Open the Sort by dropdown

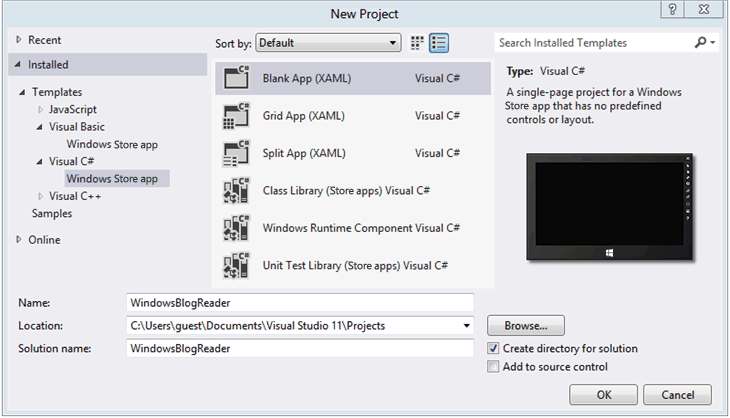(x=393, y=43)
